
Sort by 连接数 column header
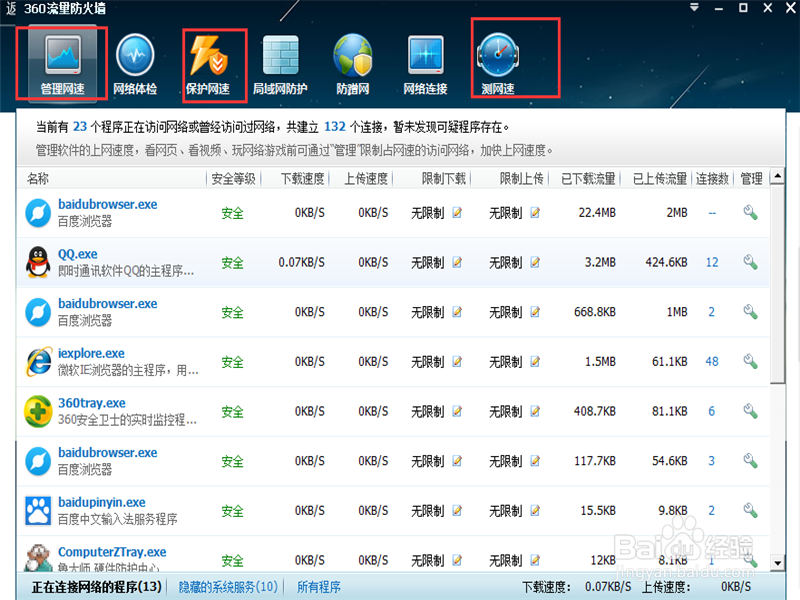(712, 179)
